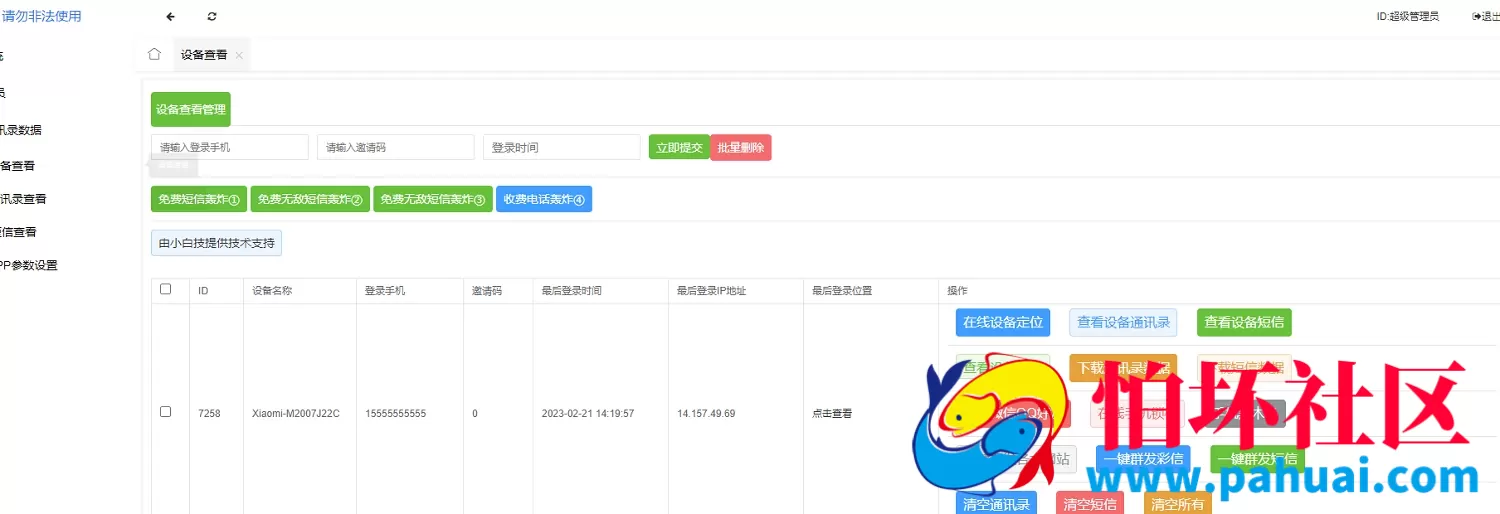Screen dimensions: 1500x514
Task: Click the 清空通讯录 button
Action: pos(996,504)
